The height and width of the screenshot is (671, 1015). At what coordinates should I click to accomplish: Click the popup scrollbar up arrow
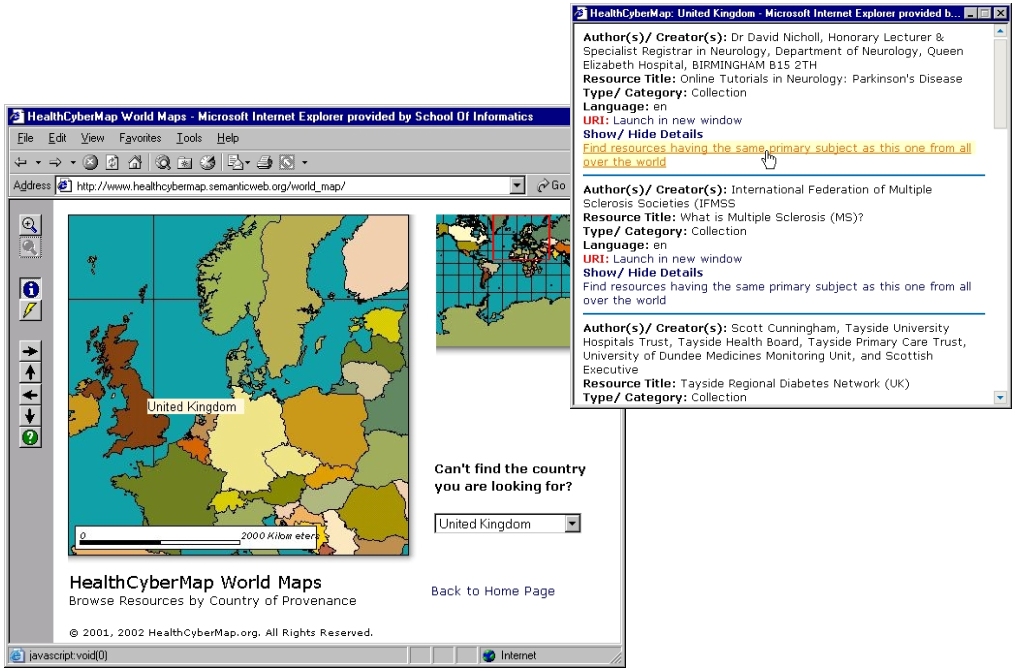[1001, 30]
